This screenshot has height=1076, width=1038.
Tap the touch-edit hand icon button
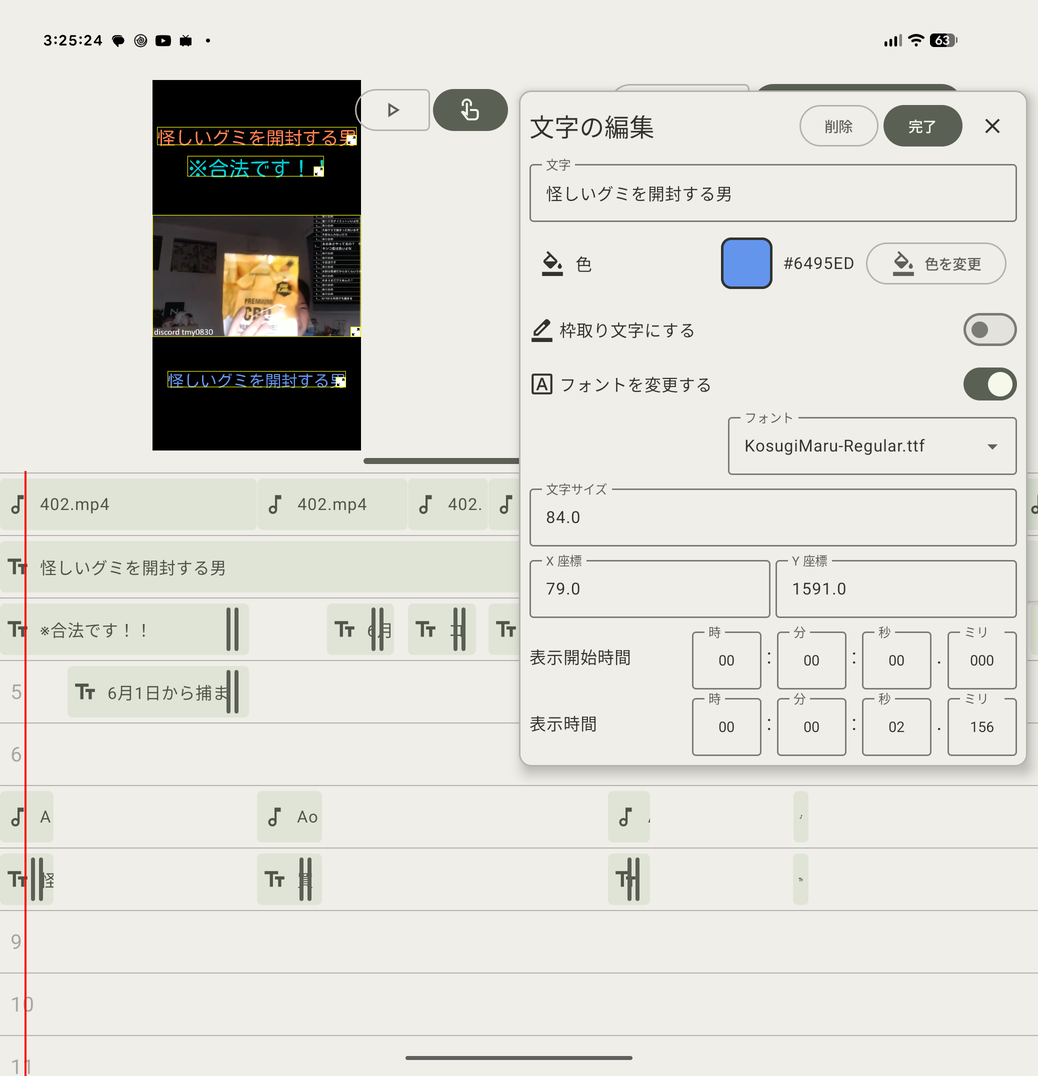[x=470, y=110]
